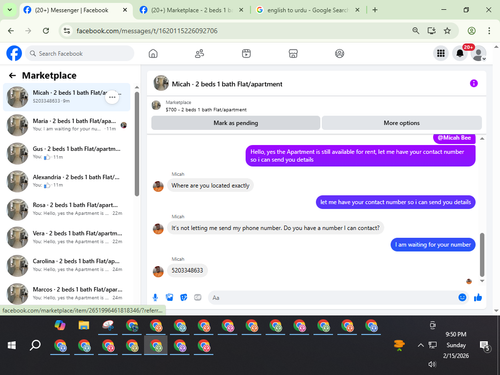500x375 pixels.
Task: Click the @Micah Bee mention
Action: [x=454, y=138]
